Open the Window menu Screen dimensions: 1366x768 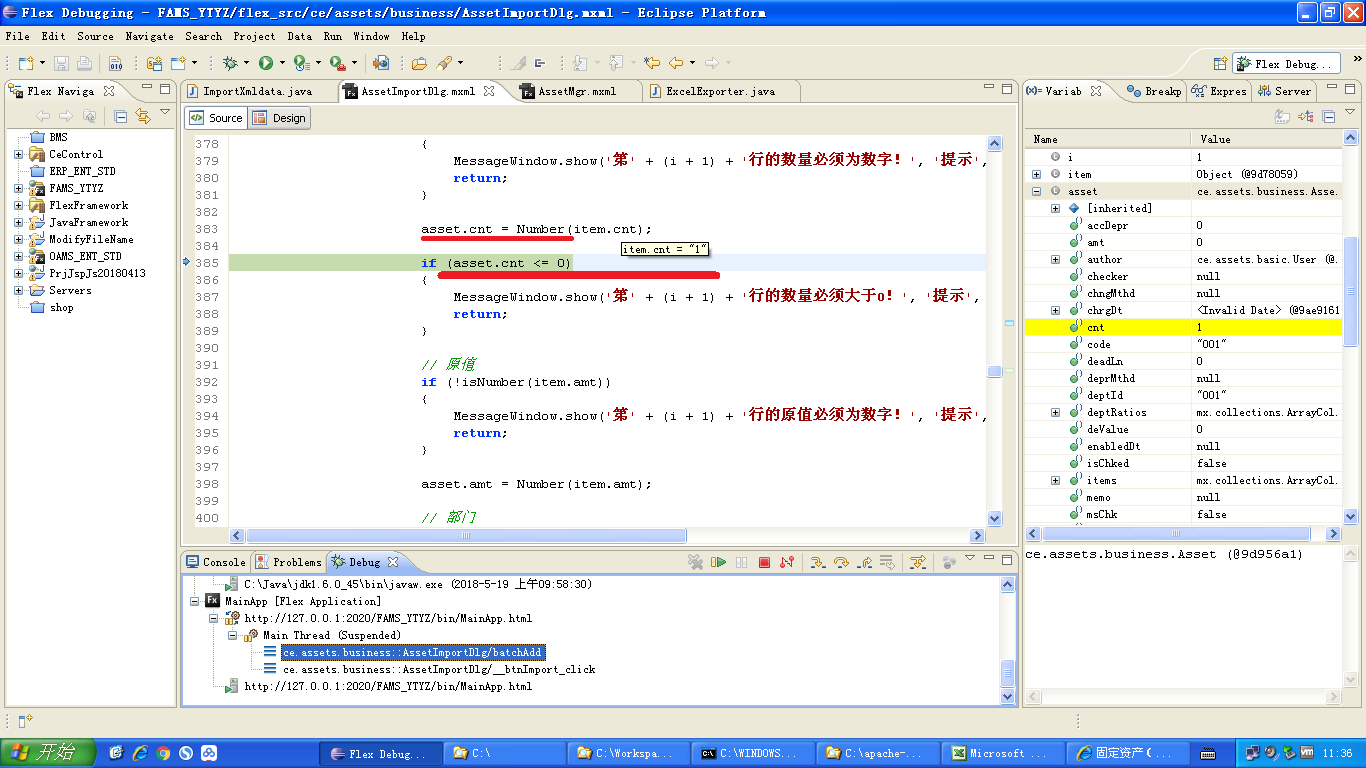(371, 36)
